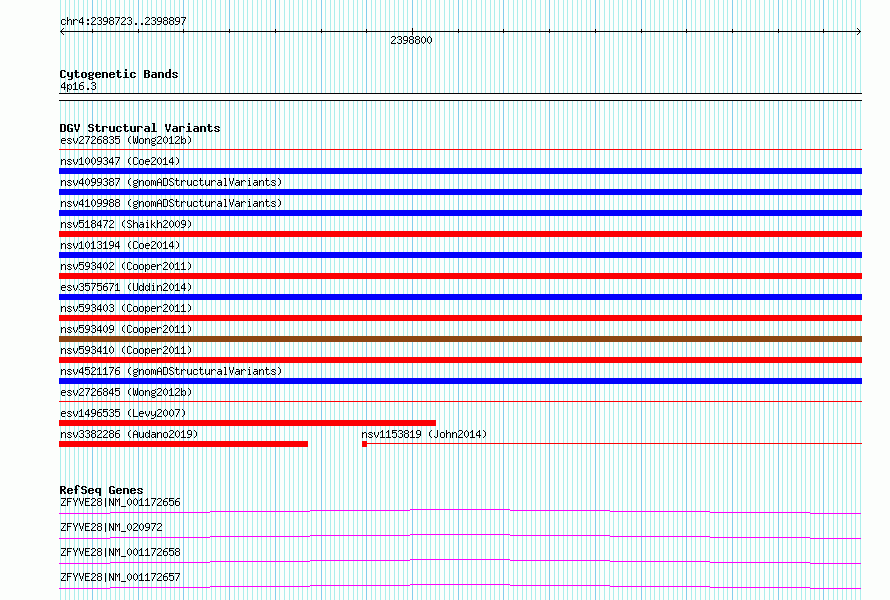Click the brown bar under nsv593409
The width and height of the screenshot is (890, 600).
pyautogui.click(x=460, y=339)
